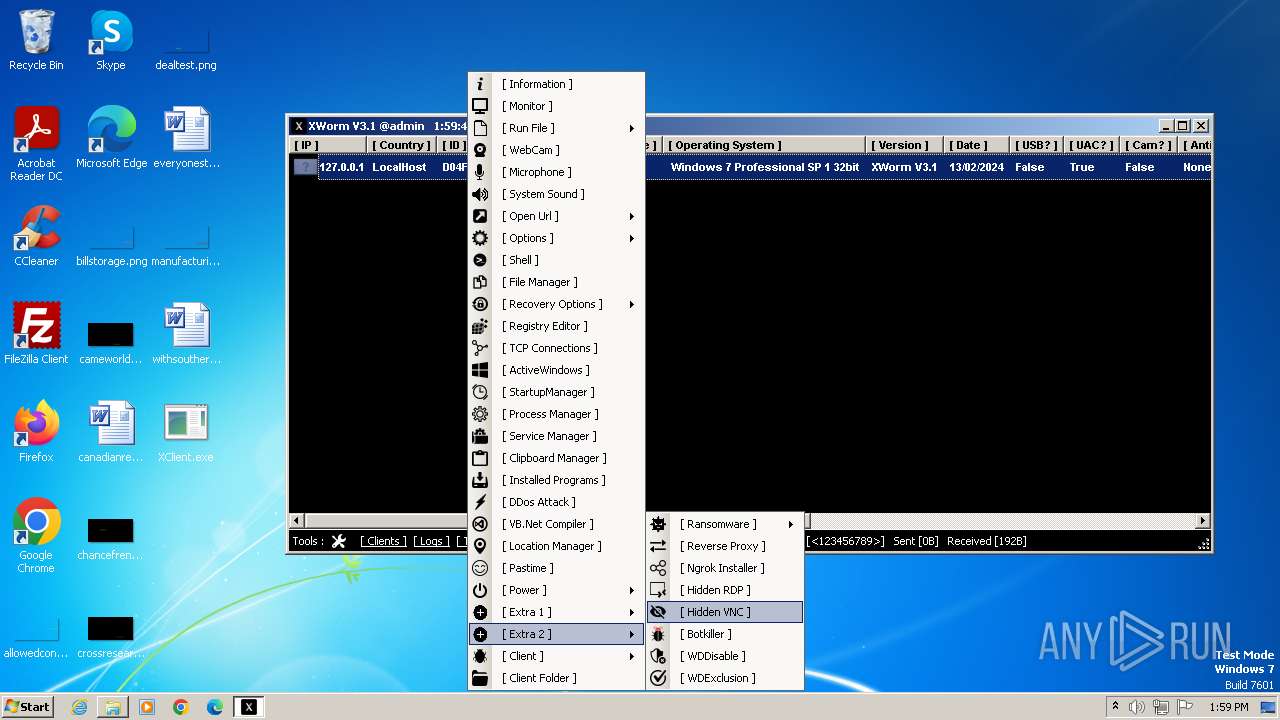This screenshot has width=1280, height=720.
Task: Select the [ Hidden VNC ] menu entry
Action: click(725, 612)
